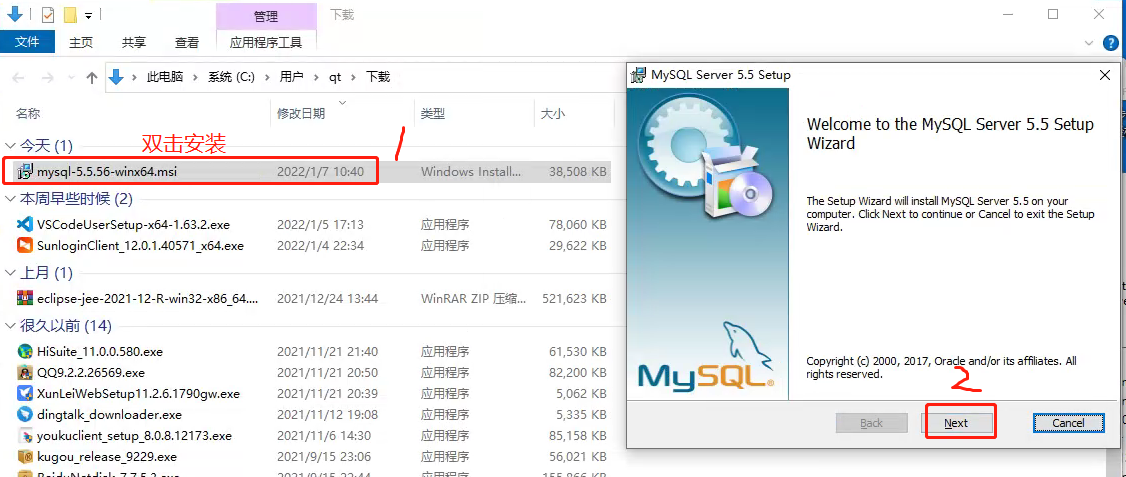Expand the chevron after 此电脑 in path
The height and width of the screenshot is (477, 1126).
[196, 77]
